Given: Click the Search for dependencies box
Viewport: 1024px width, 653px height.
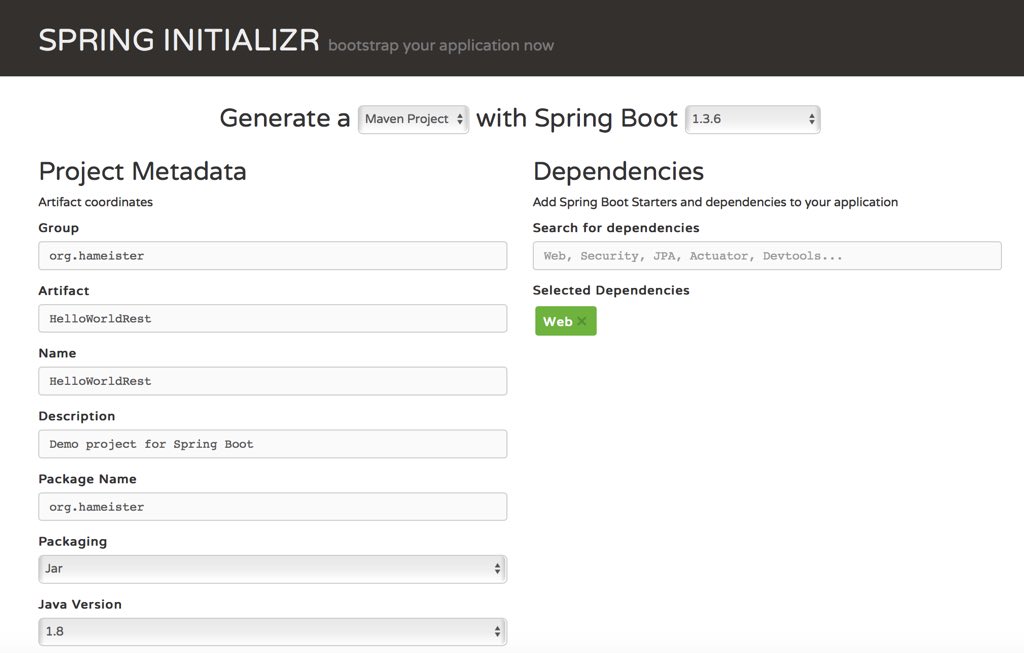Looking at the screenshot, I should click(766, 256).
